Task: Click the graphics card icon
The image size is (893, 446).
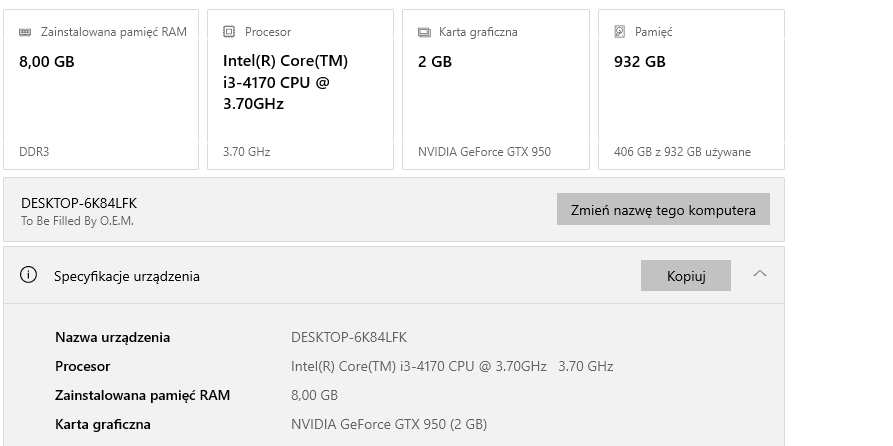Action: click(x=424, y=32)
